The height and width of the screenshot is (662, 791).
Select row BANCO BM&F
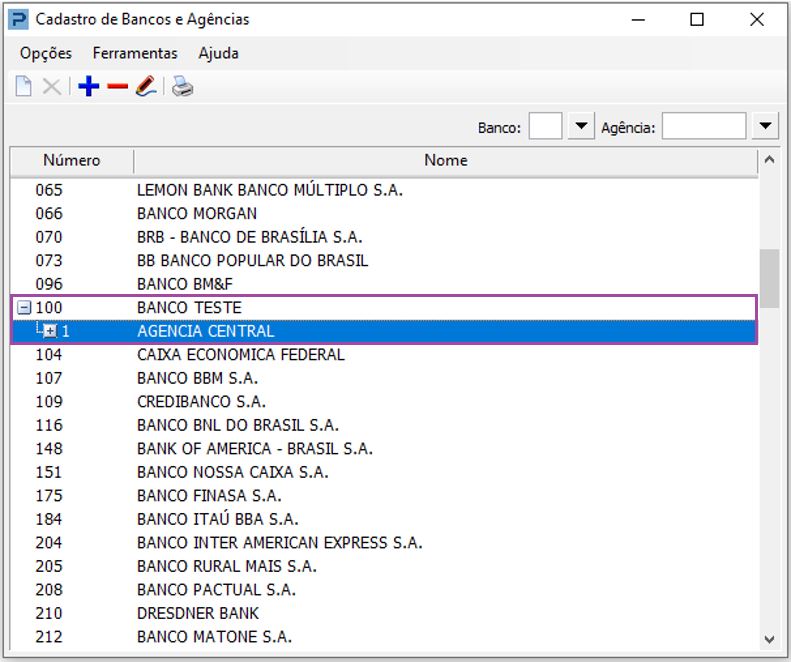click(x=384, y=284)
